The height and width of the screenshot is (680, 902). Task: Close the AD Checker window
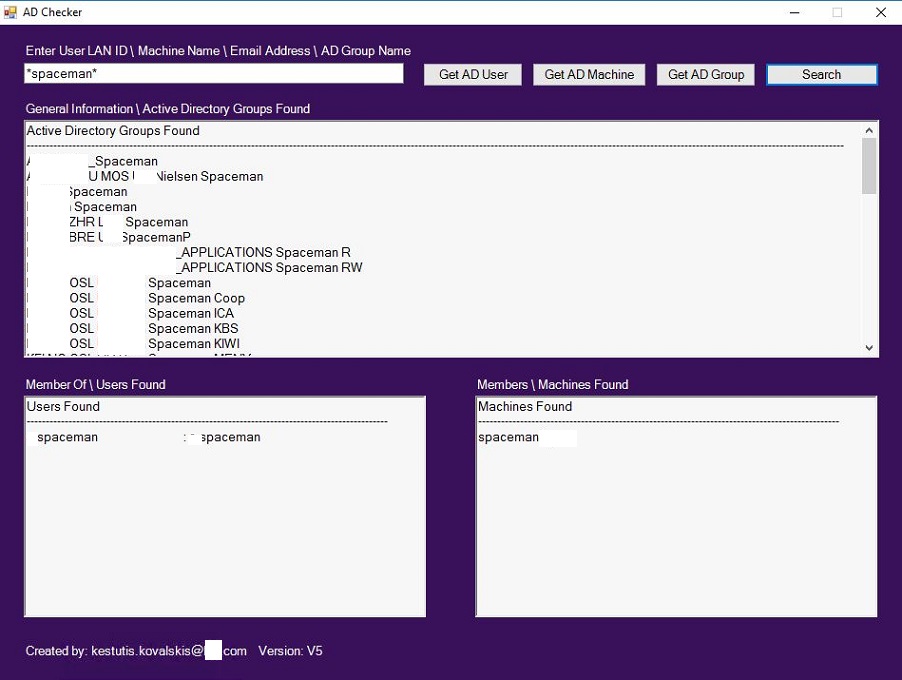point(881,12)
